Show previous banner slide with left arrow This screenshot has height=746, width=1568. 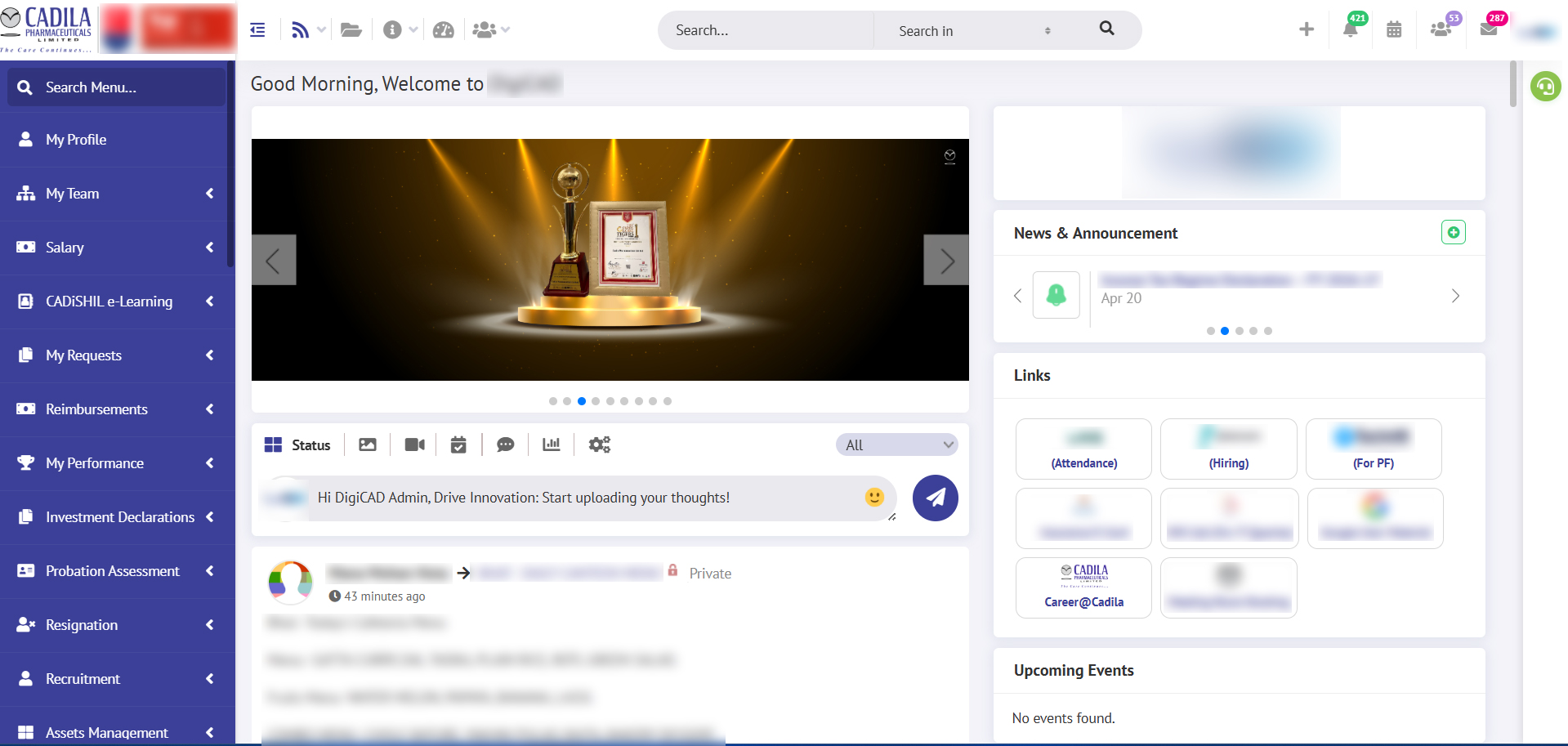[274, 261]
